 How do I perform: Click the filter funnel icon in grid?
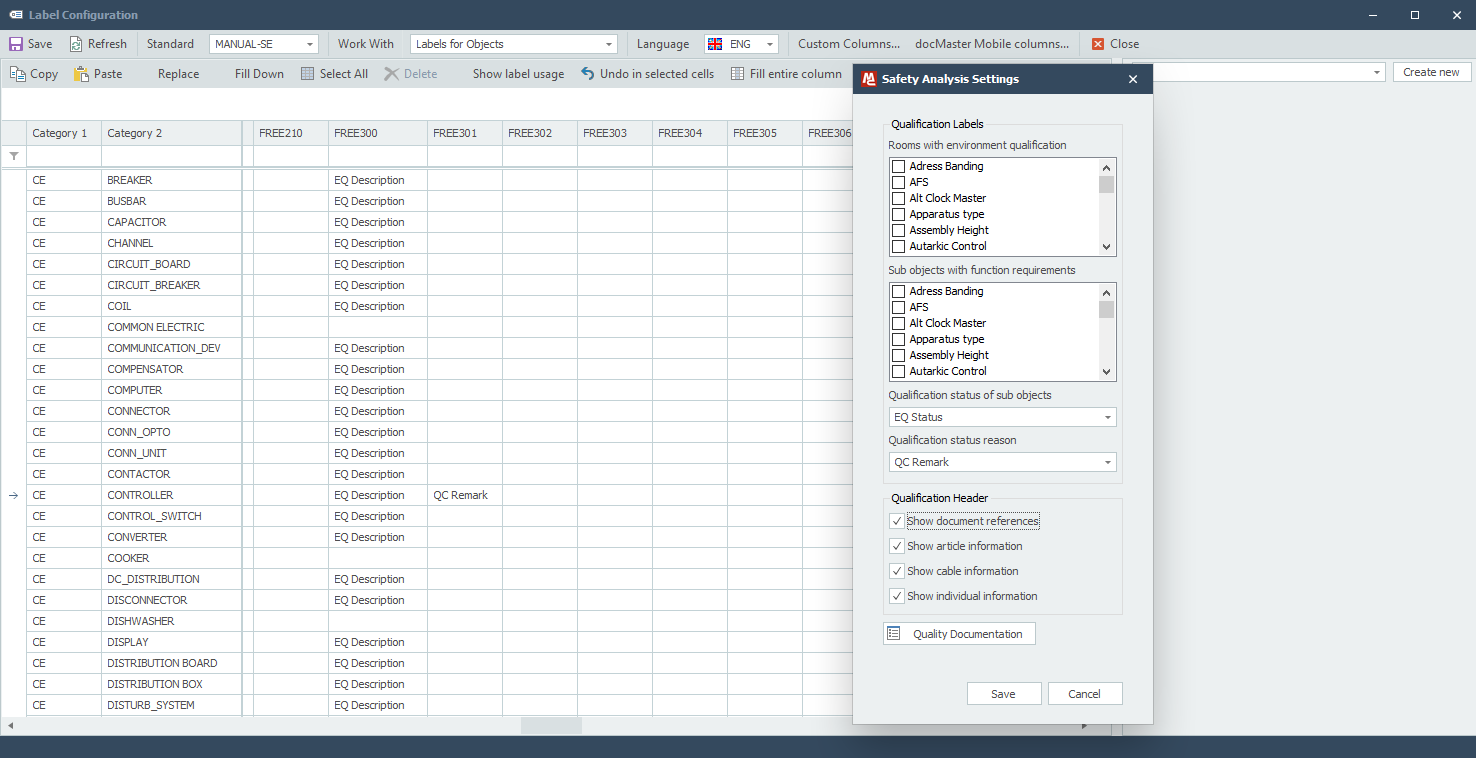(x=13, y=156)
